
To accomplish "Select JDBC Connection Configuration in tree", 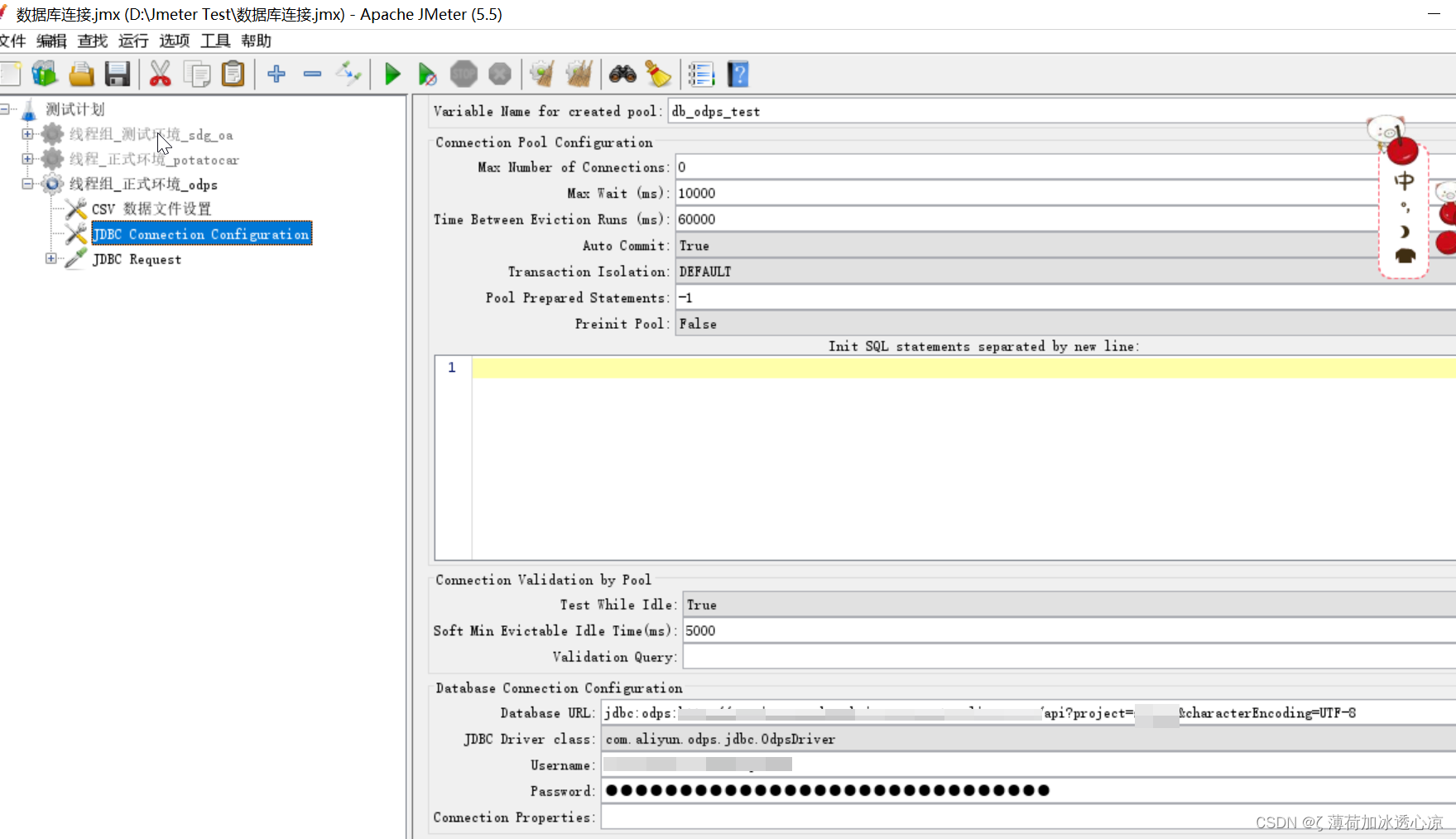I will pos(201,234).
